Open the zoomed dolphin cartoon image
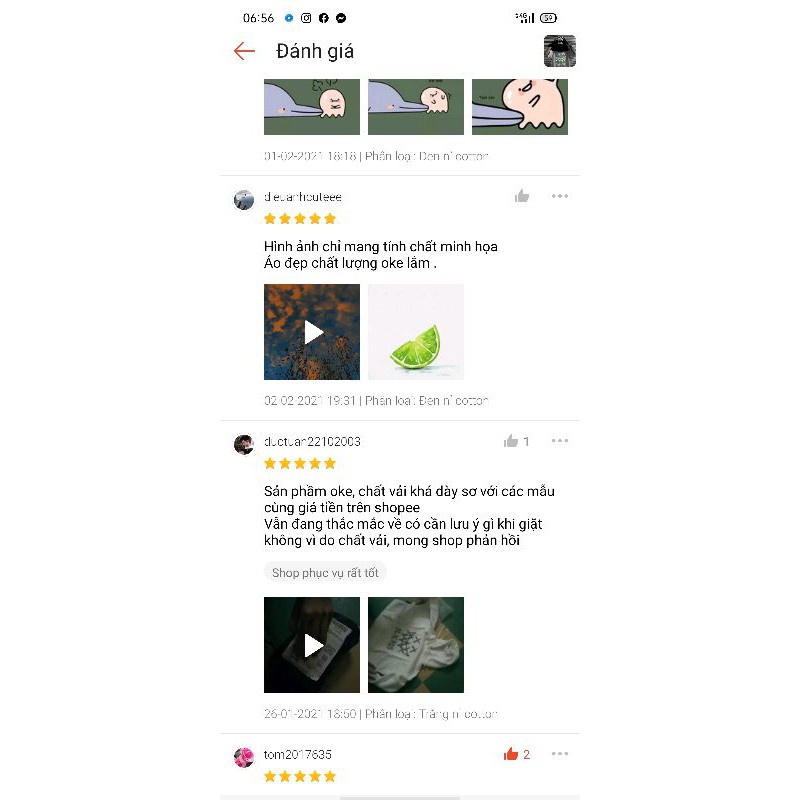 tap(520, 107)
